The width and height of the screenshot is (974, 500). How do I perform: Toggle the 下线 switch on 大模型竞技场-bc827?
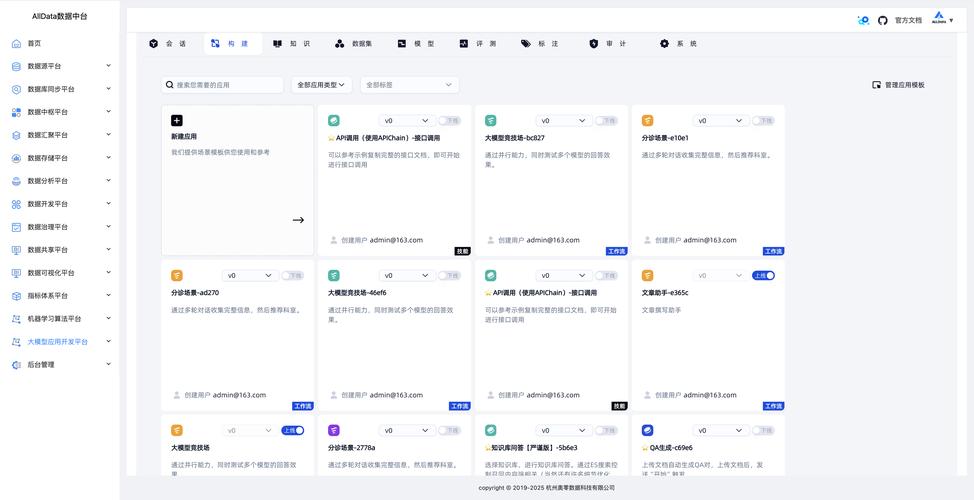click(606, 121)
